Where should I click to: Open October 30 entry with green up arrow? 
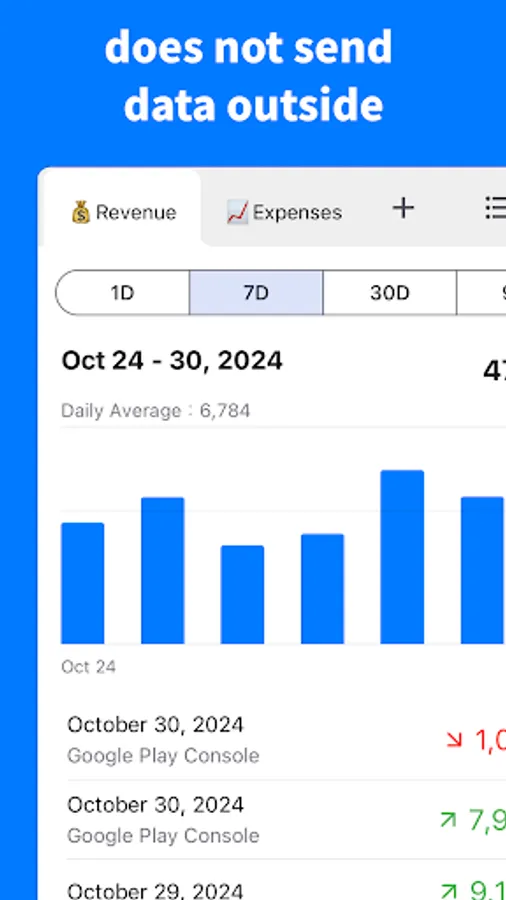[x=286, y=820]
